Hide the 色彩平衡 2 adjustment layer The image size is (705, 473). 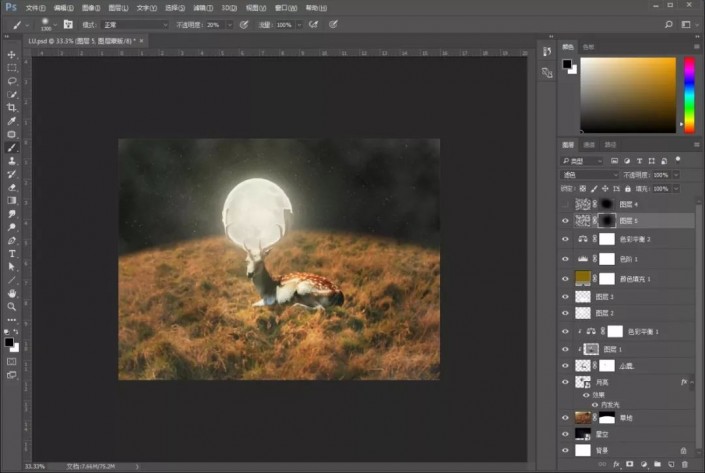[565, 239]
